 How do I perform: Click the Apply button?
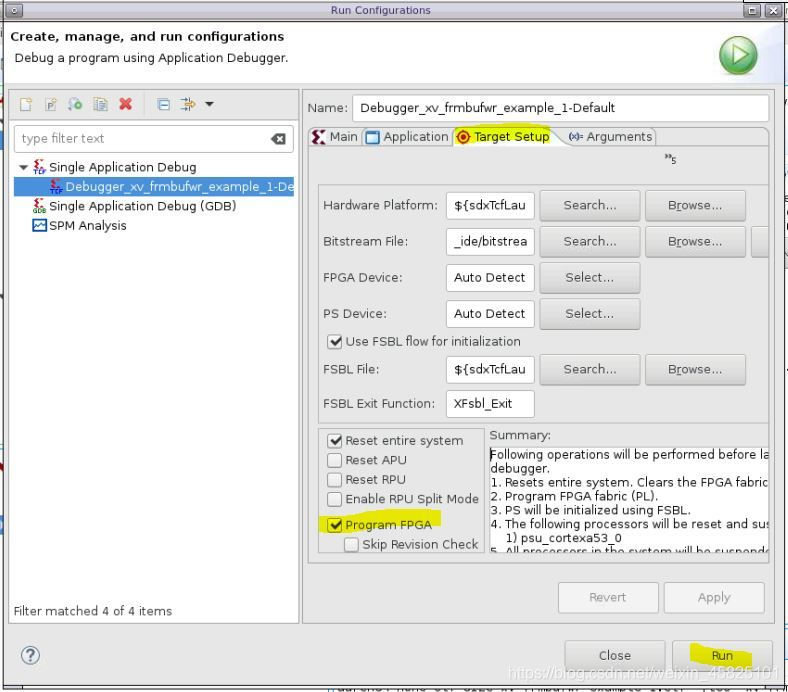[x=714, y=598]
